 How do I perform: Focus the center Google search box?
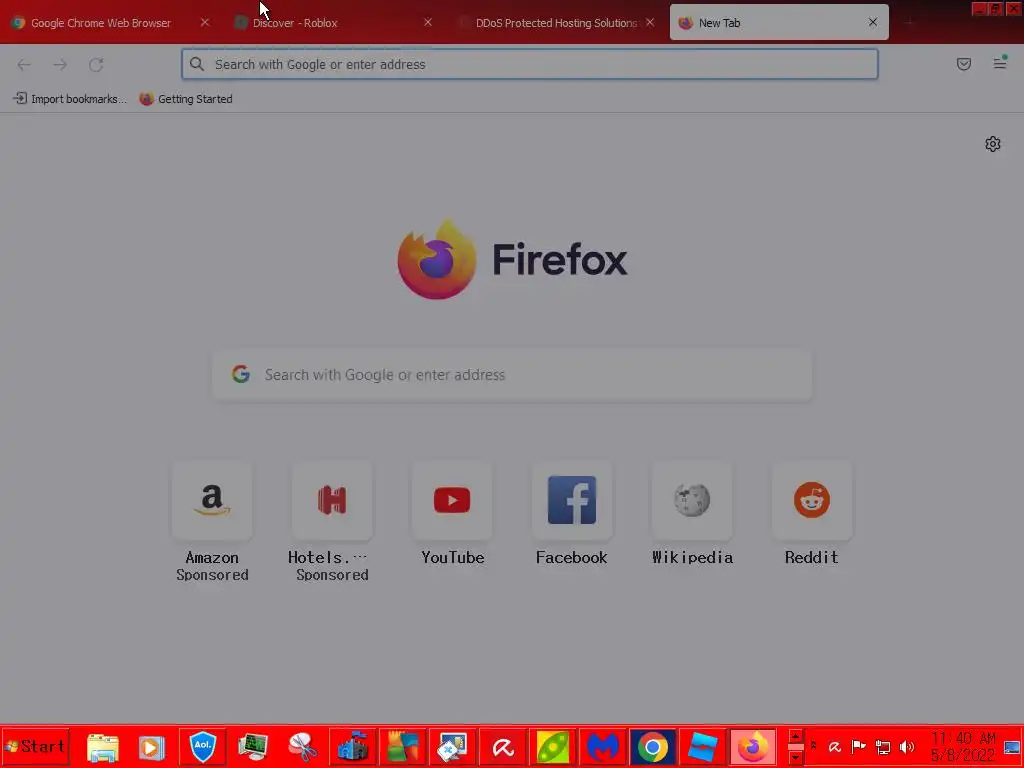pyautogui.click(x=512, y=374)
